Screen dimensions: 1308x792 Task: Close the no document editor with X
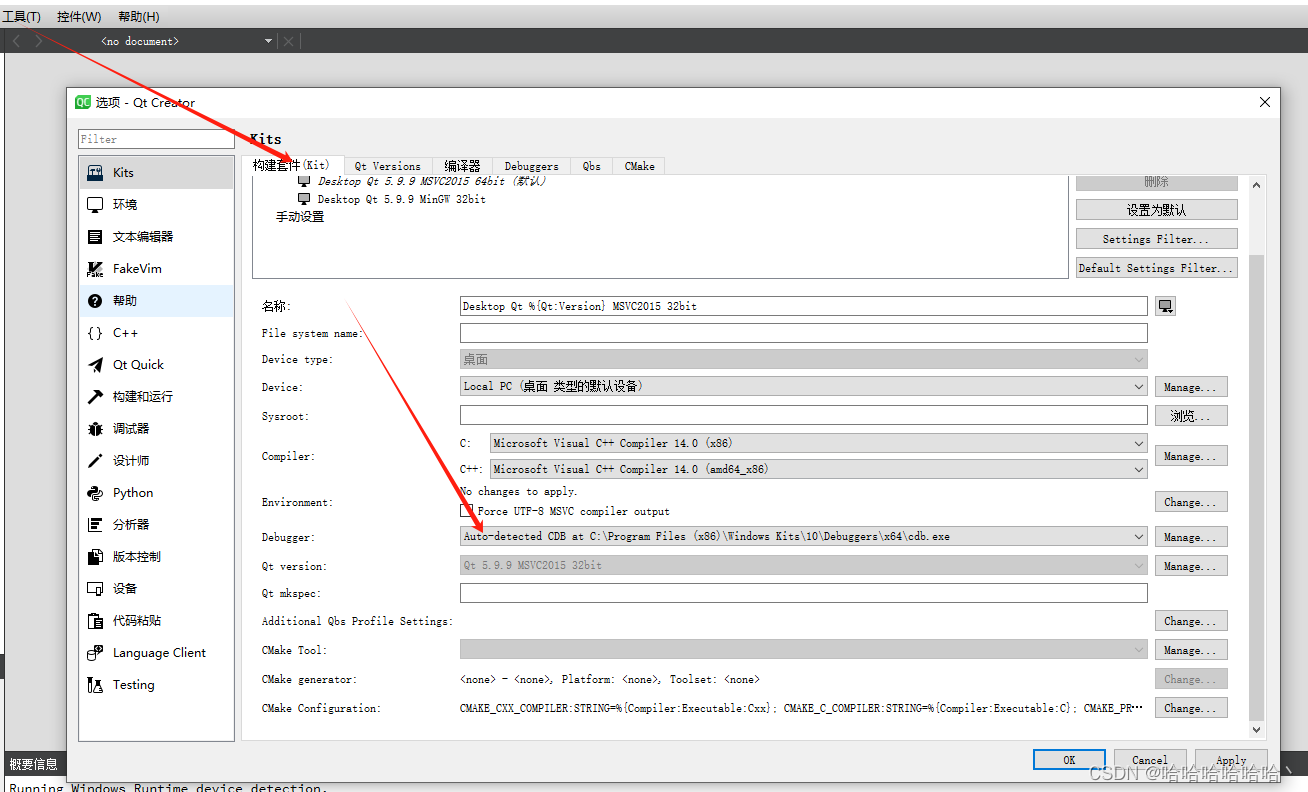point(289,41)
